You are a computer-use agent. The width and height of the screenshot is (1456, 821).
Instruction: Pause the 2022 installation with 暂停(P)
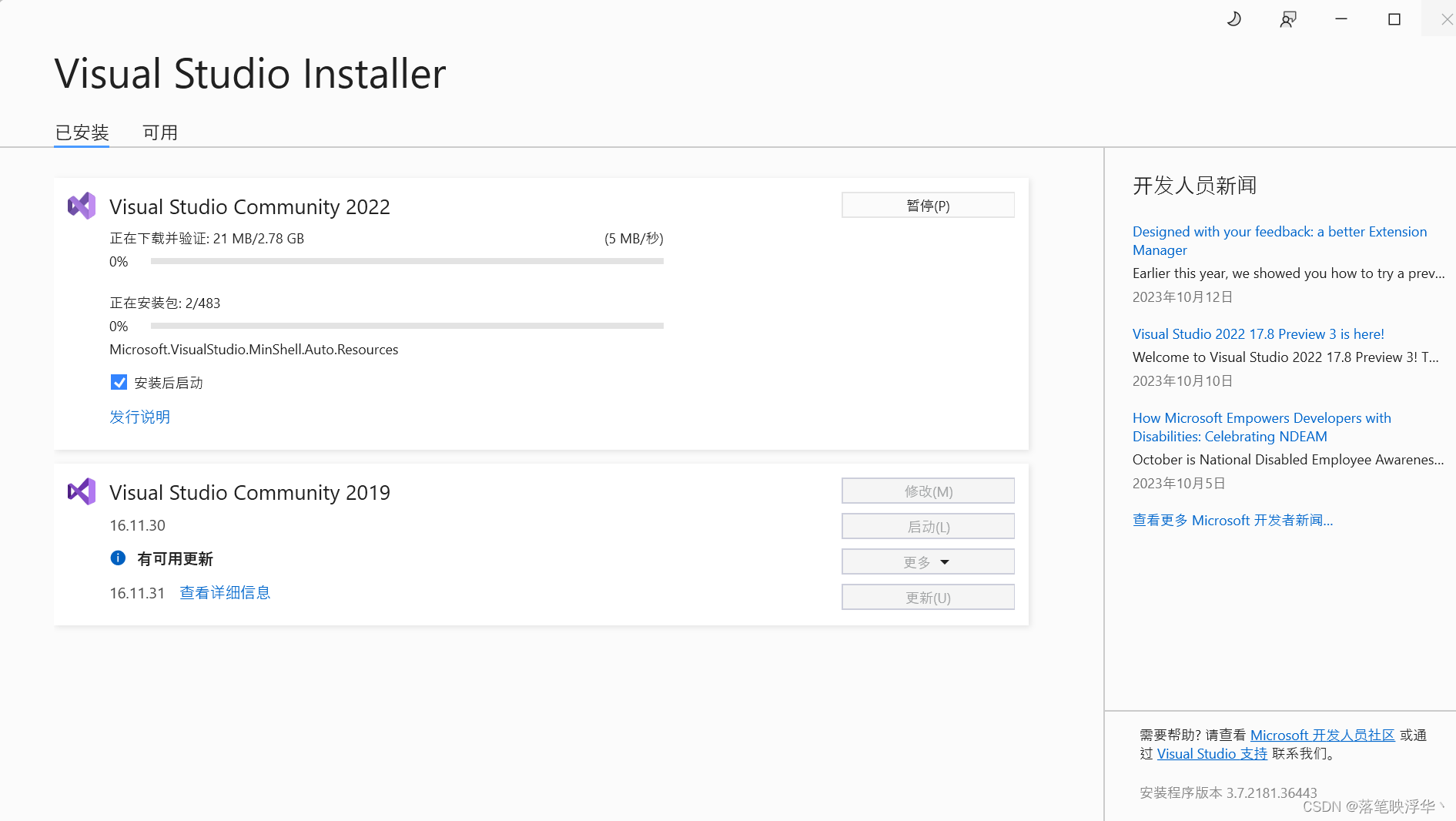pos(927,205)
